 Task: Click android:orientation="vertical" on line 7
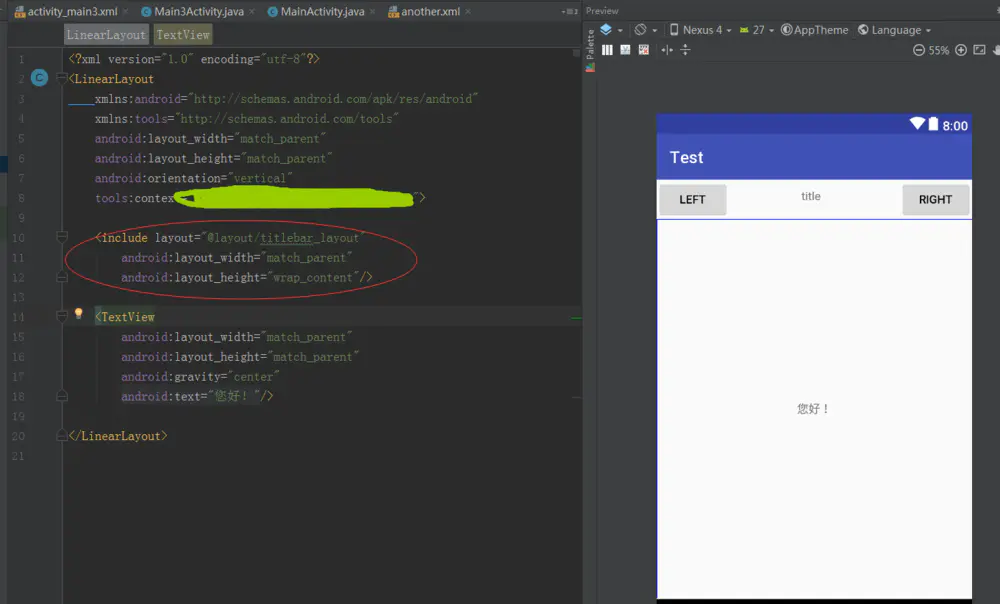[x=193, y=178]
